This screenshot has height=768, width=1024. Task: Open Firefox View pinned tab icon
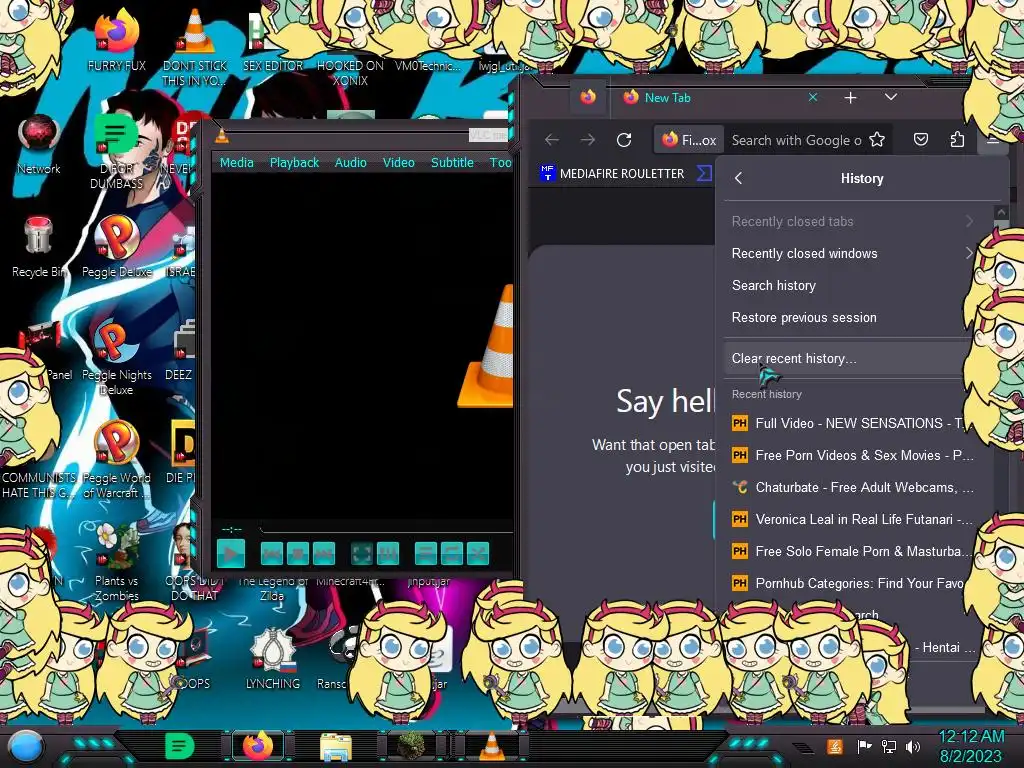pos(588,97)
